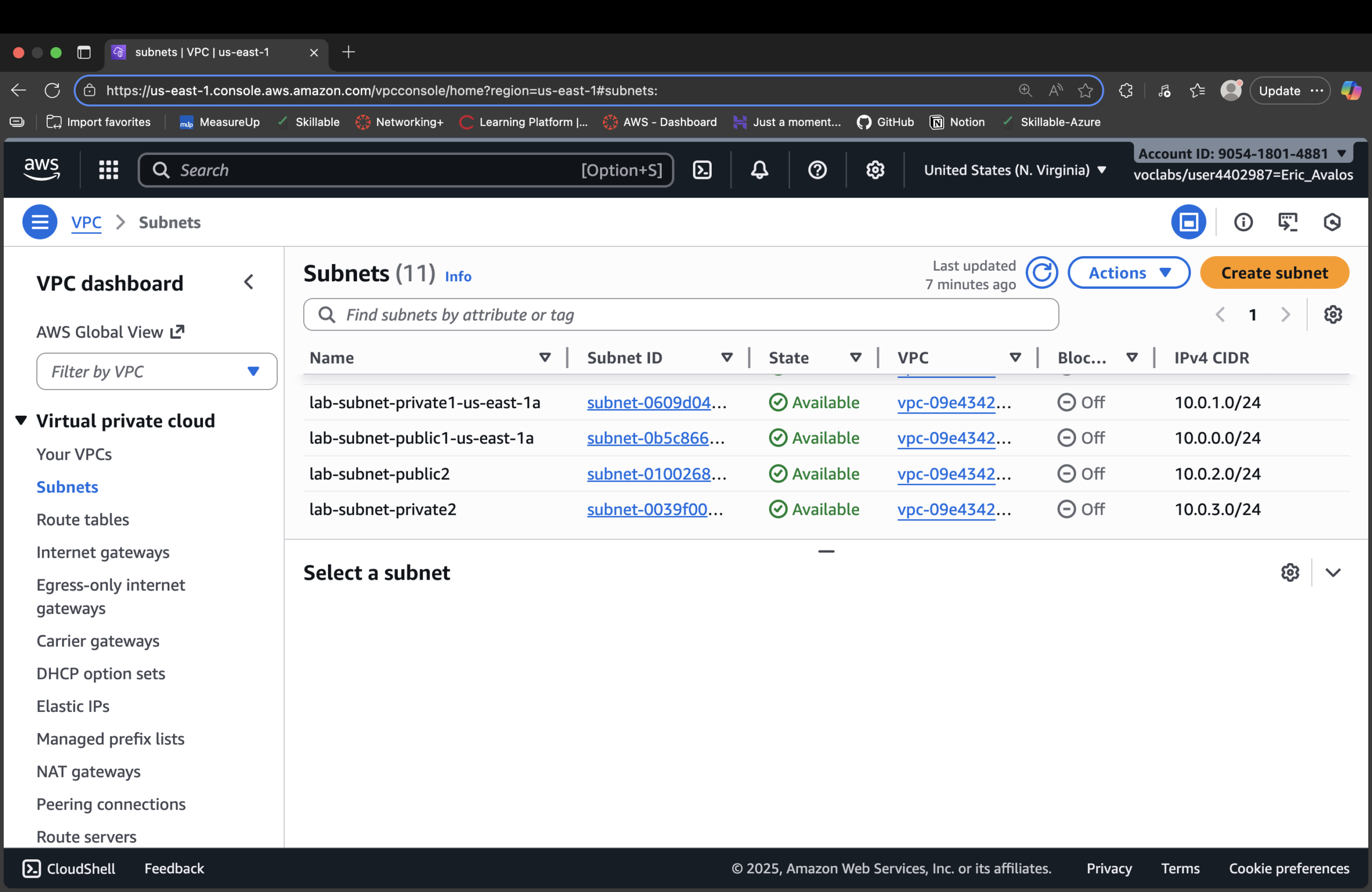Collapse the VPC dashboard sidebar
This screenshot has height=892, width=1372.
click(x=249, y=282)
